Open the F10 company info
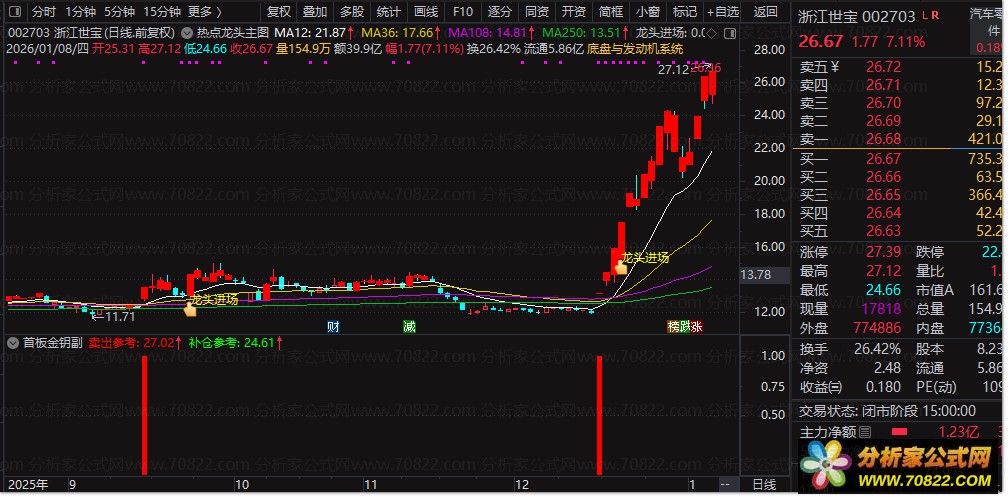The width and height of the screenshot is (1008, 497). tap(462, 12)
